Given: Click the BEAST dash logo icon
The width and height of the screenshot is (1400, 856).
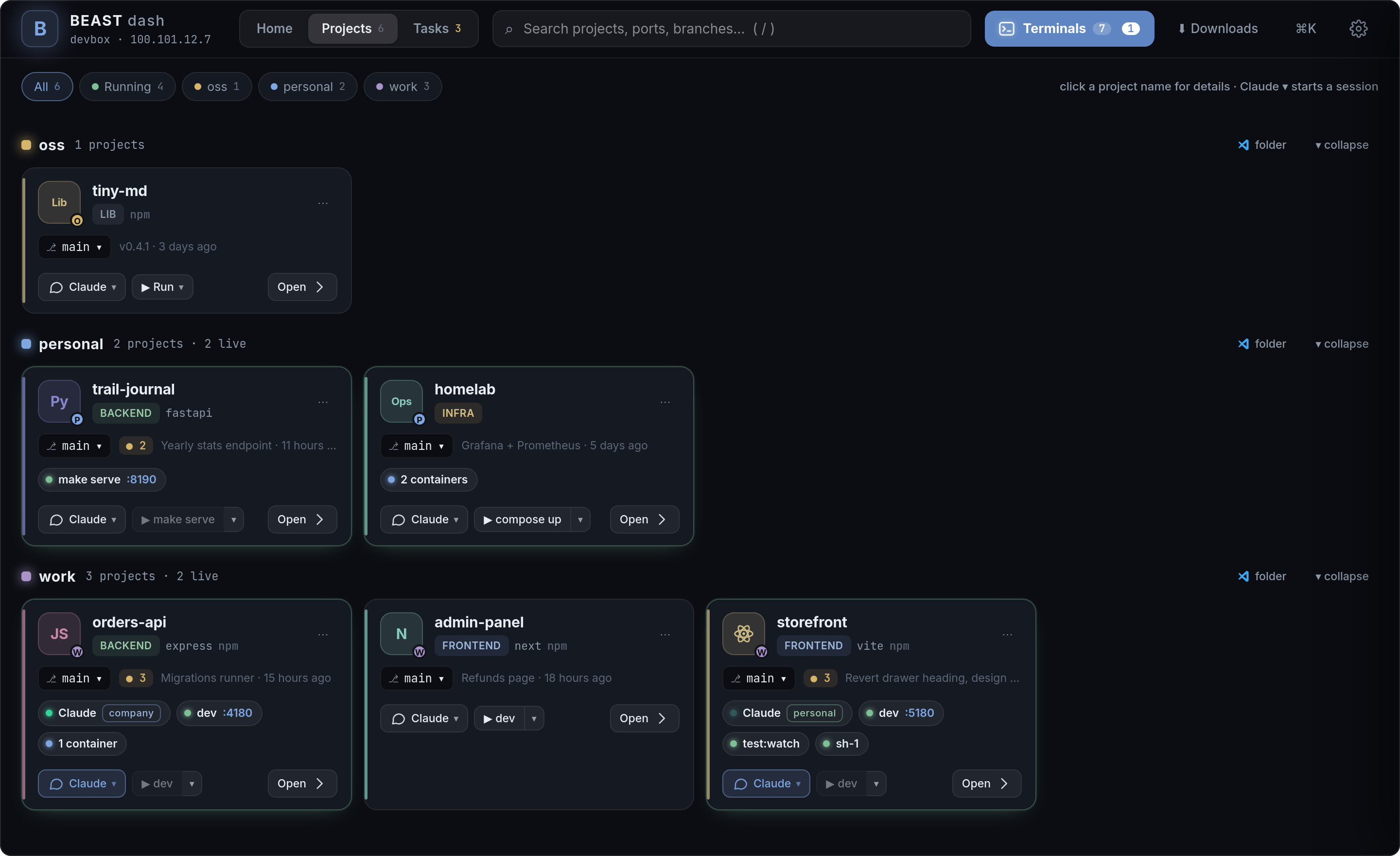Looking at the screenshot, I should 40,28.
